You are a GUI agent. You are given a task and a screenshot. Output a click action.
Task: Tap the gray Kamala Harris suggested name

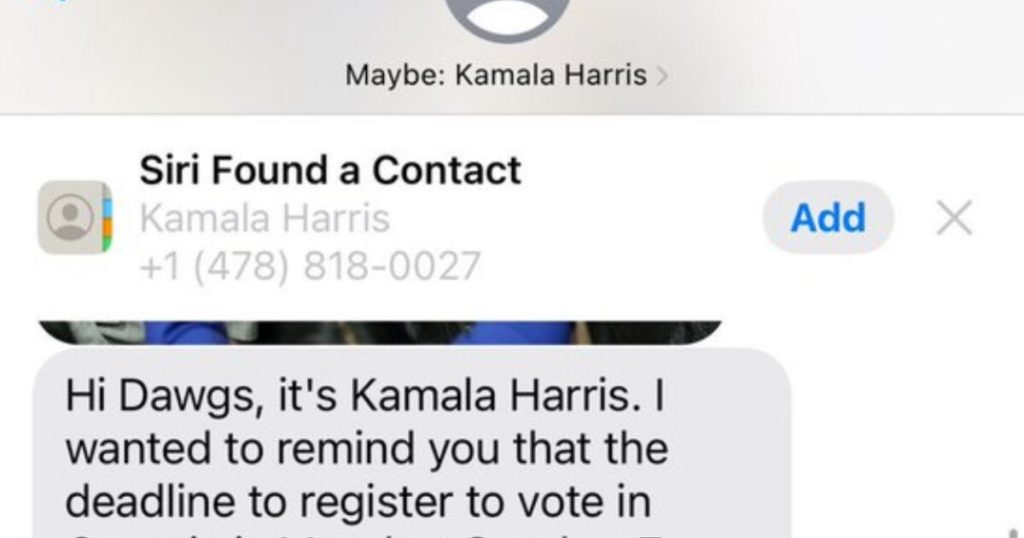[264, 218]
